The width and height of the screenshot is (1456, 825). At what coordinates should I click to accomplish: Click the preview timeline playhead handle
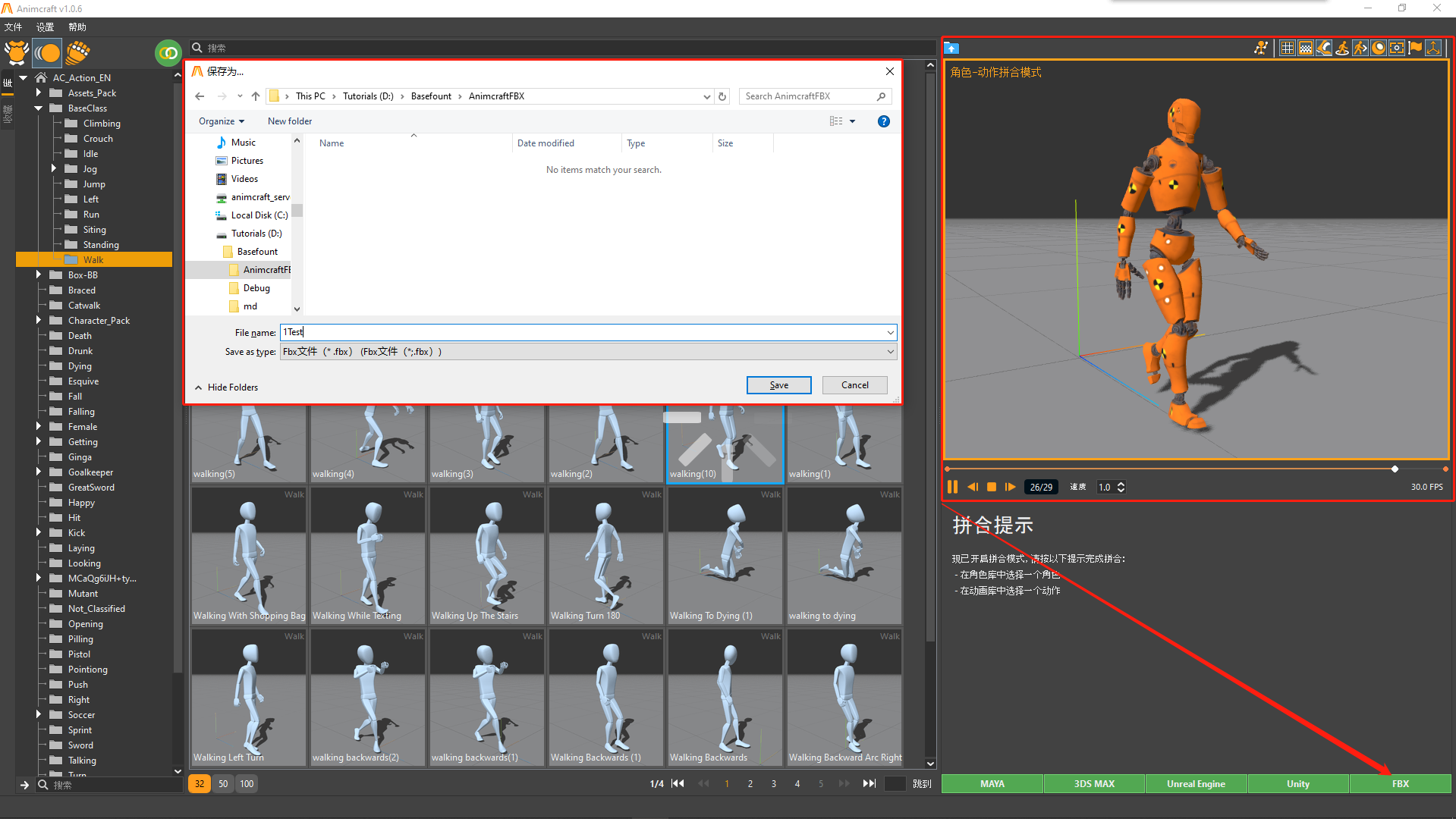[1395, 469]
